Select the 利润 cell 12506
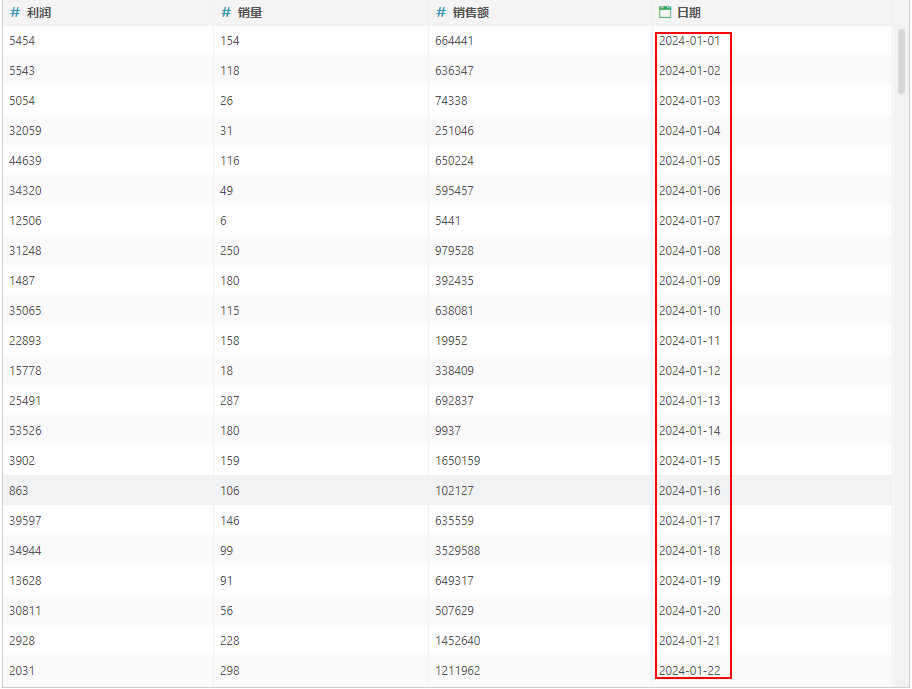Image resolution: width=912 pixels, height=689 pixels. click(26, 221)
